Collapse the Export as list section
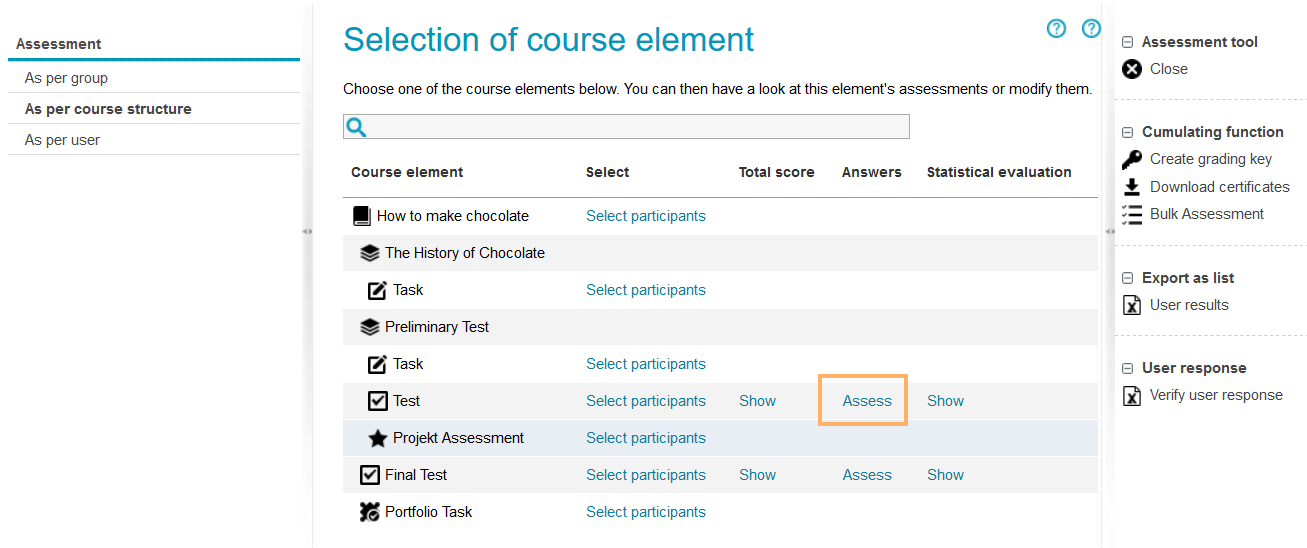 pyautogui.click(x=1127, y=278)
